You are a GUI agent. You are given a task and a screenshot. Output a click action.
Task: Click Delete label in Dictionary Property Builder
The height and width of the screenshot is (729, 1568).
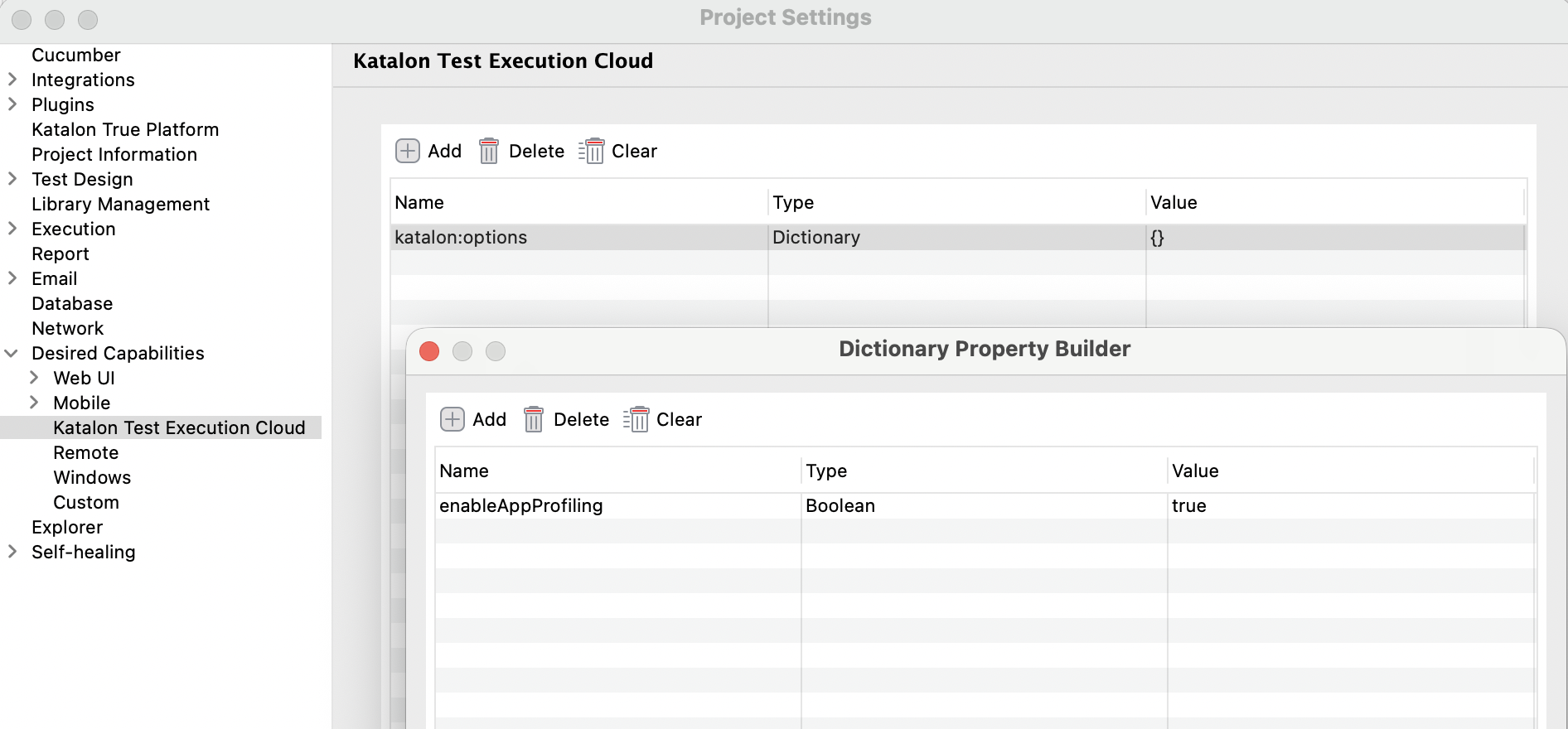pos(582,419)
